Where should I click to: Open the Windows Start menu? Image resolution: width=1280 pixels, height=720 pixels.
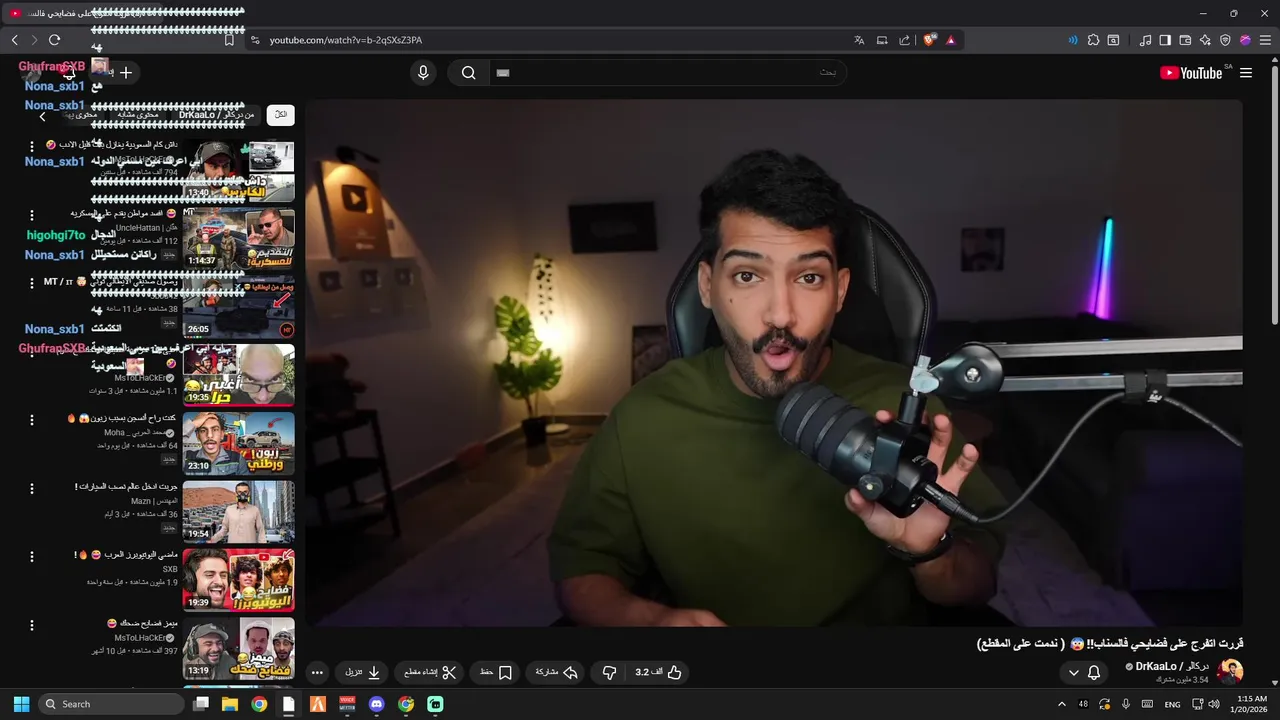(x=21, y=704)
